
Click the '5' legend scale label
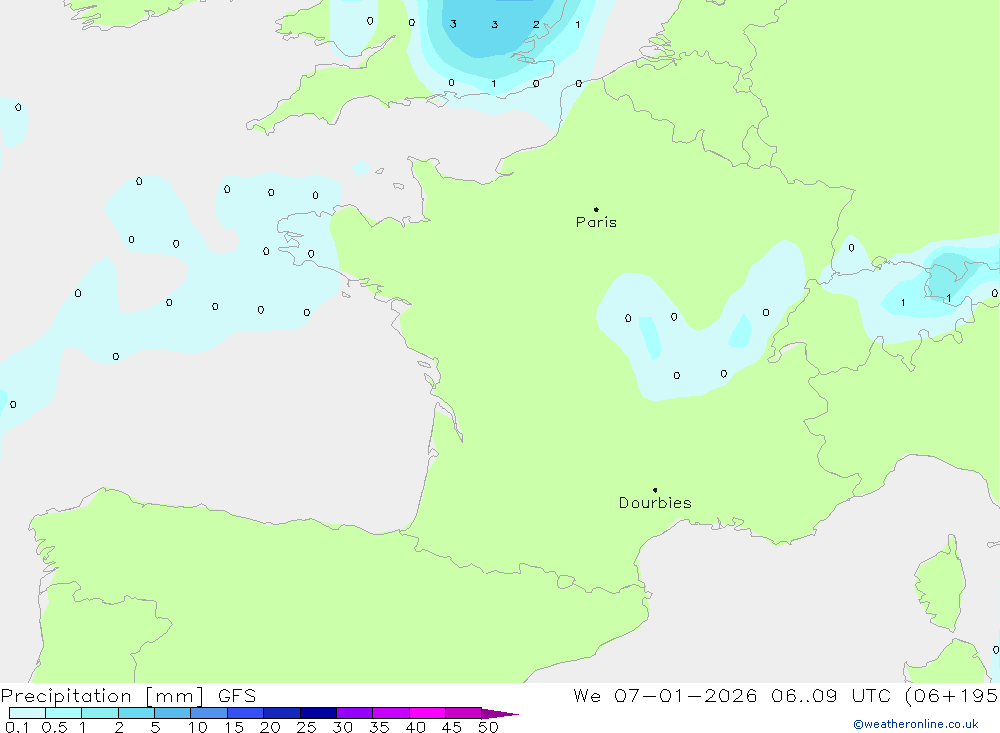click(x=155, y=727)
